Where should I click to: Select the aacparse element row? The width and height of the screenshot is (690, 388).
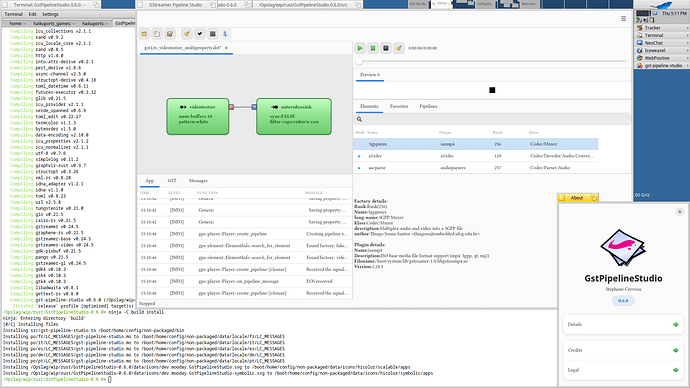coord(476,168)
